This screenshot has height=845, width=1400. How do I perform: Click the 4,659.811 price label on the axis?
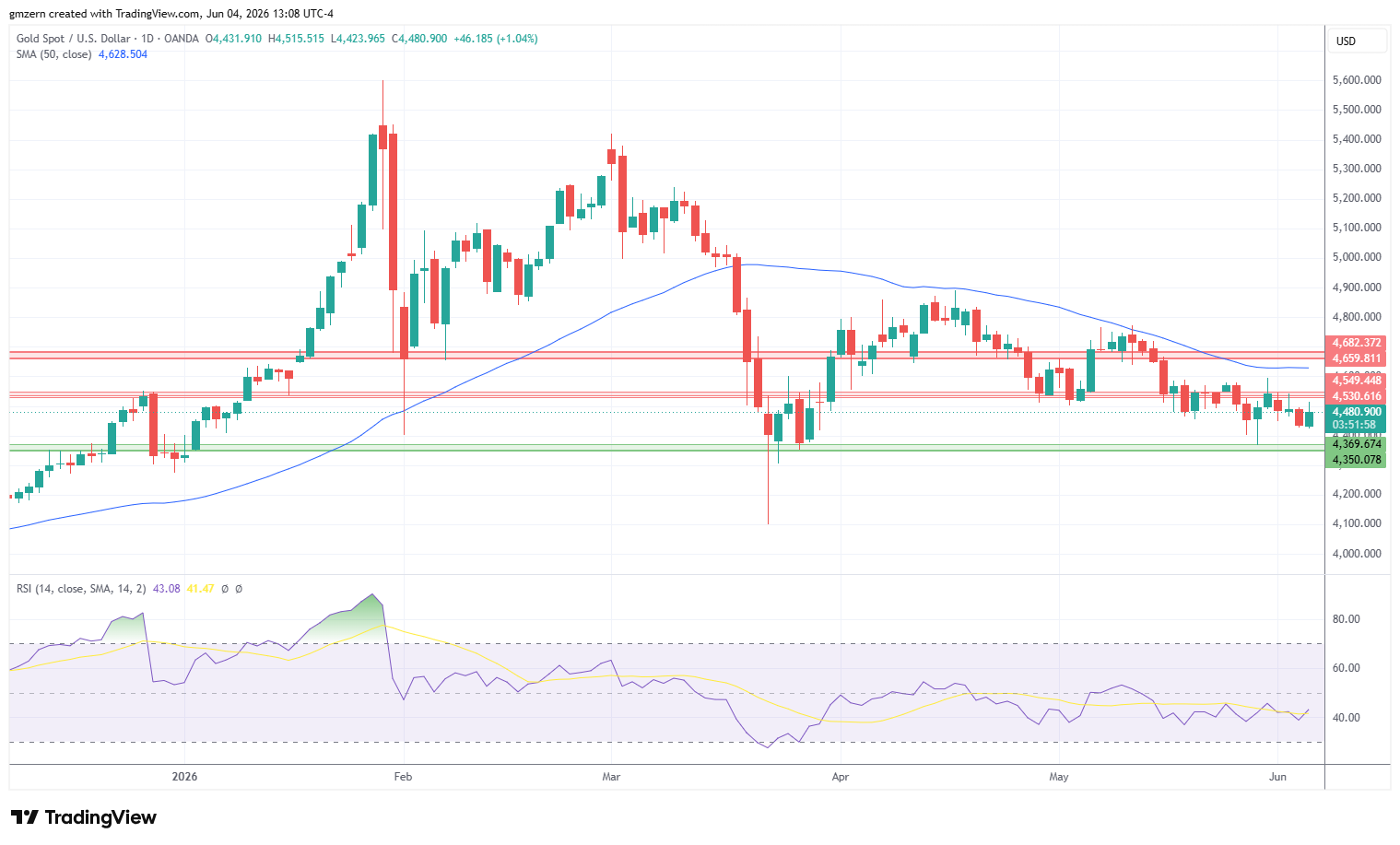pyautogui.click(x=1355, y=358)
